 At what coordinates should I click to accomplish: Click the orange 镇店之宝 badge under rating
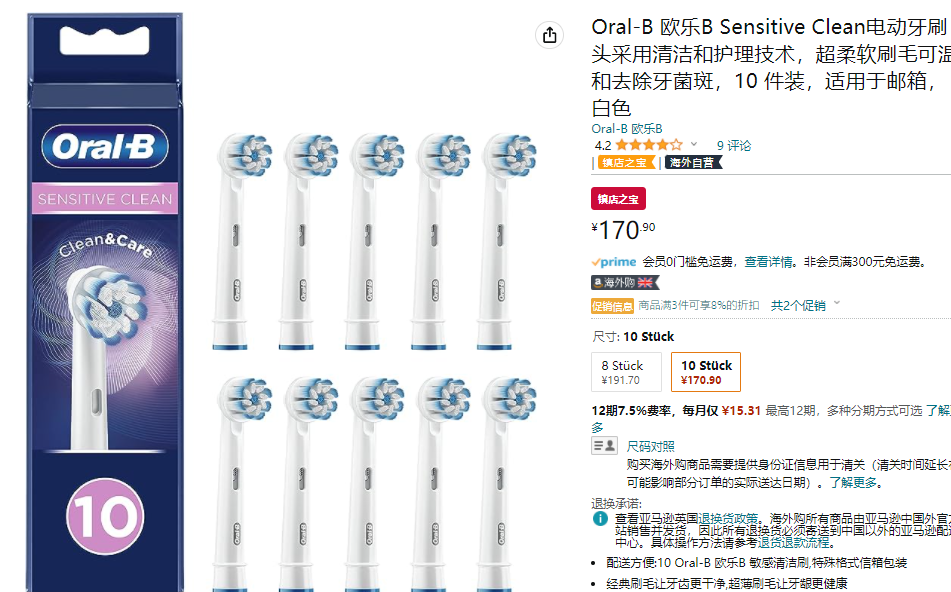coord(624,162)
